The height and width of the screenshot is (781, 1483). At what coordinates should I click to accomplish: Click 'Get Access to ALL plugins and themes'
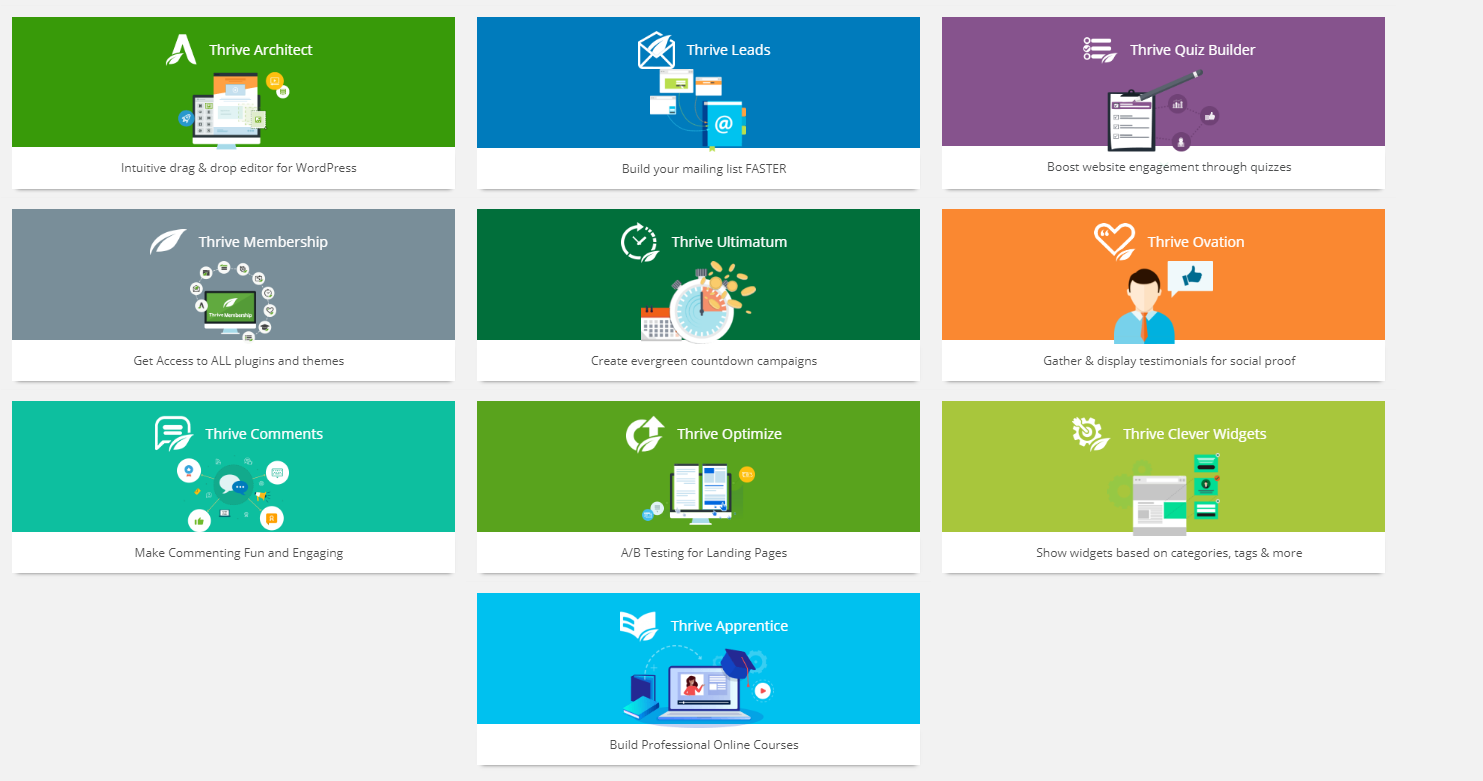tap(238, 361)
